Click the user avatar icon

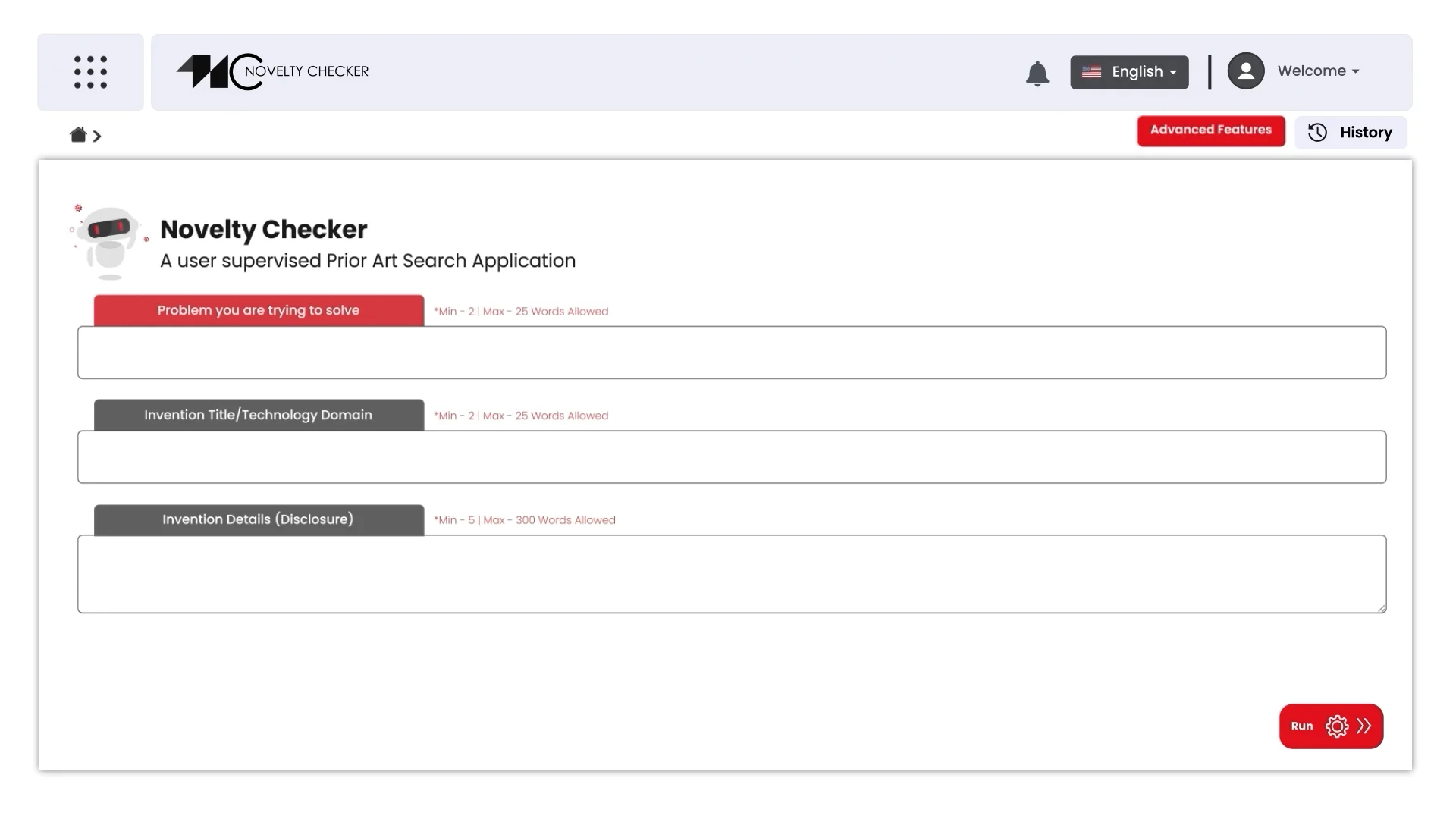(1246, 71)
